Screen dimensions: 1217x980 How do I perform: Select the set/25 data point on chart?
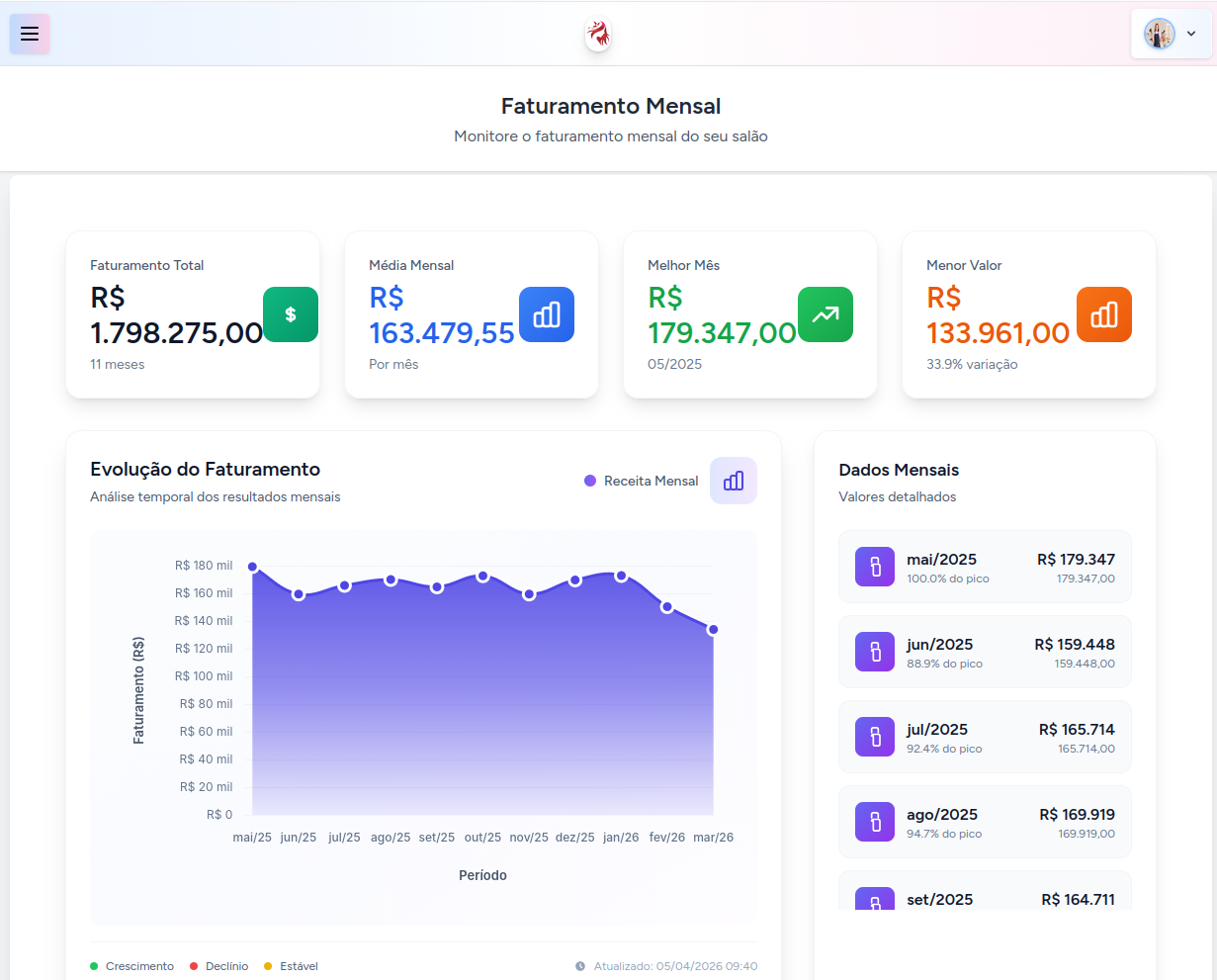(437, 587)
